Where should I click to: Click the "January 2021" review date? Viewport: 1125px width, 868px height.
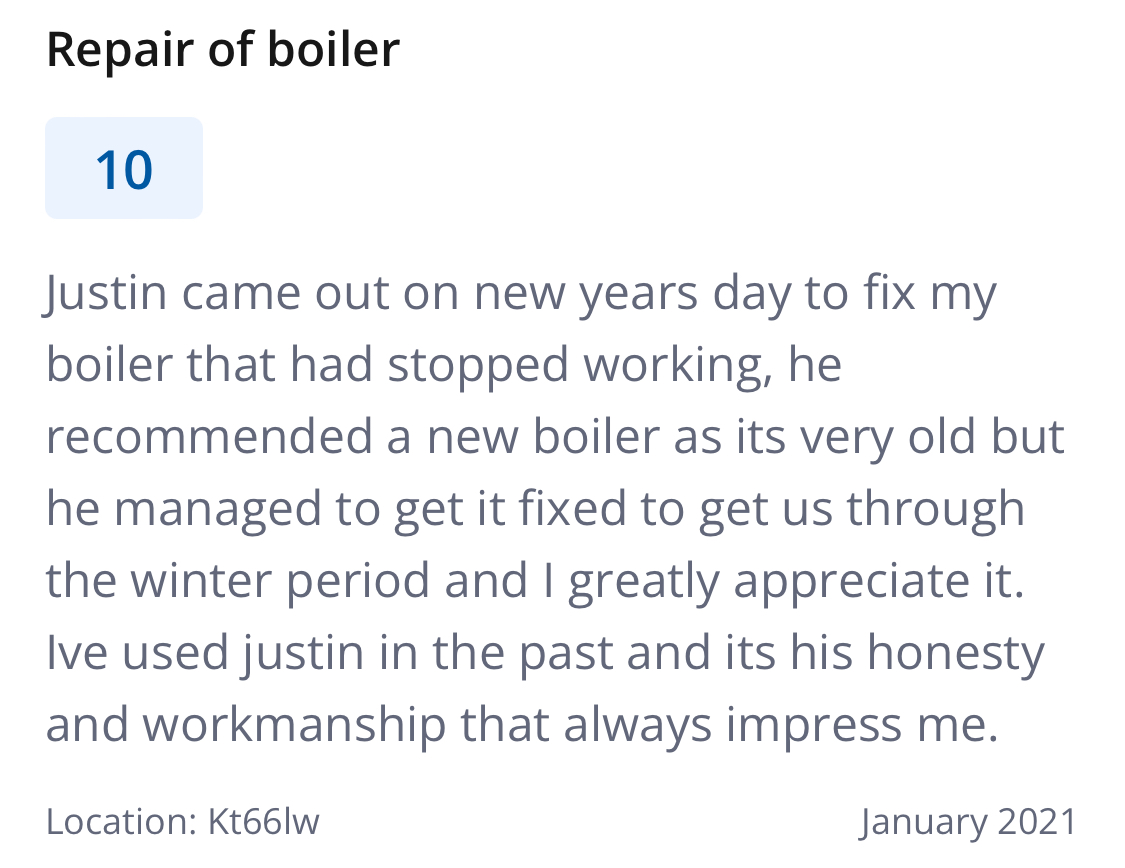pyautogui.click(x=968, y=821)
